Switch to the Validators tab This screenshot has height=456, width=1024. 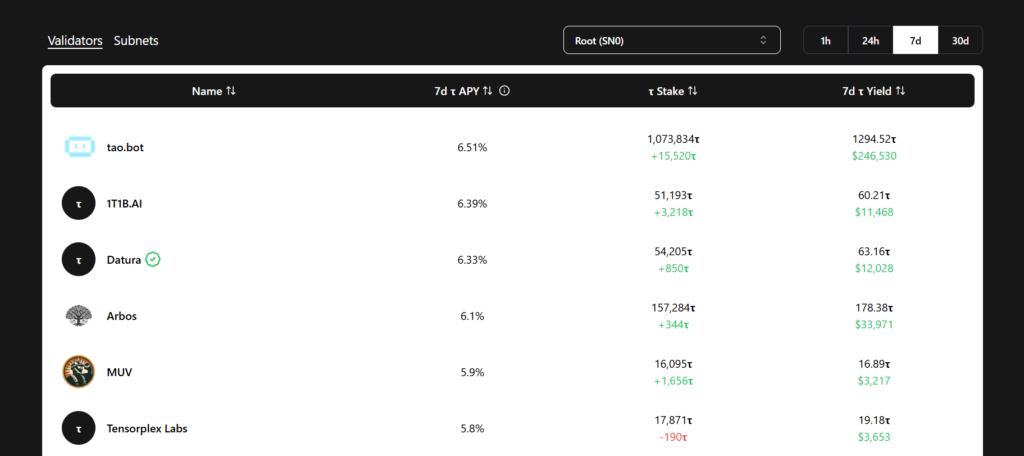point(75,41)
